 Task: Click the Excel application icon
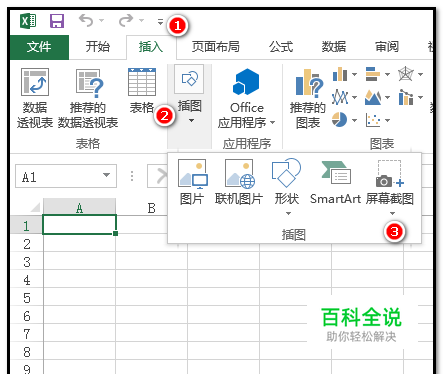pos(28,21)
